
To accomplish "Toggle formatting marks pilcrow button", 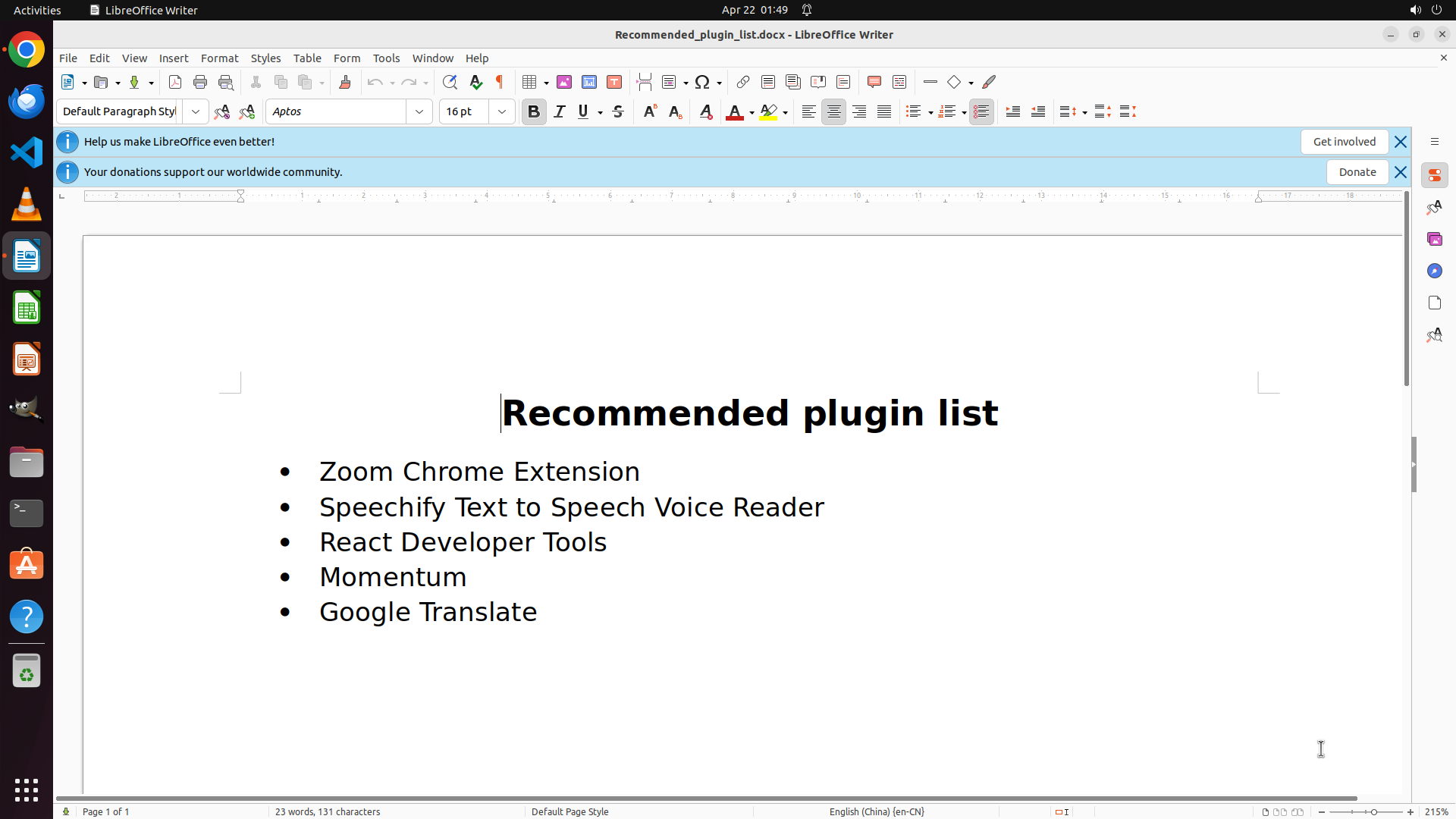I will click(500, 82).
